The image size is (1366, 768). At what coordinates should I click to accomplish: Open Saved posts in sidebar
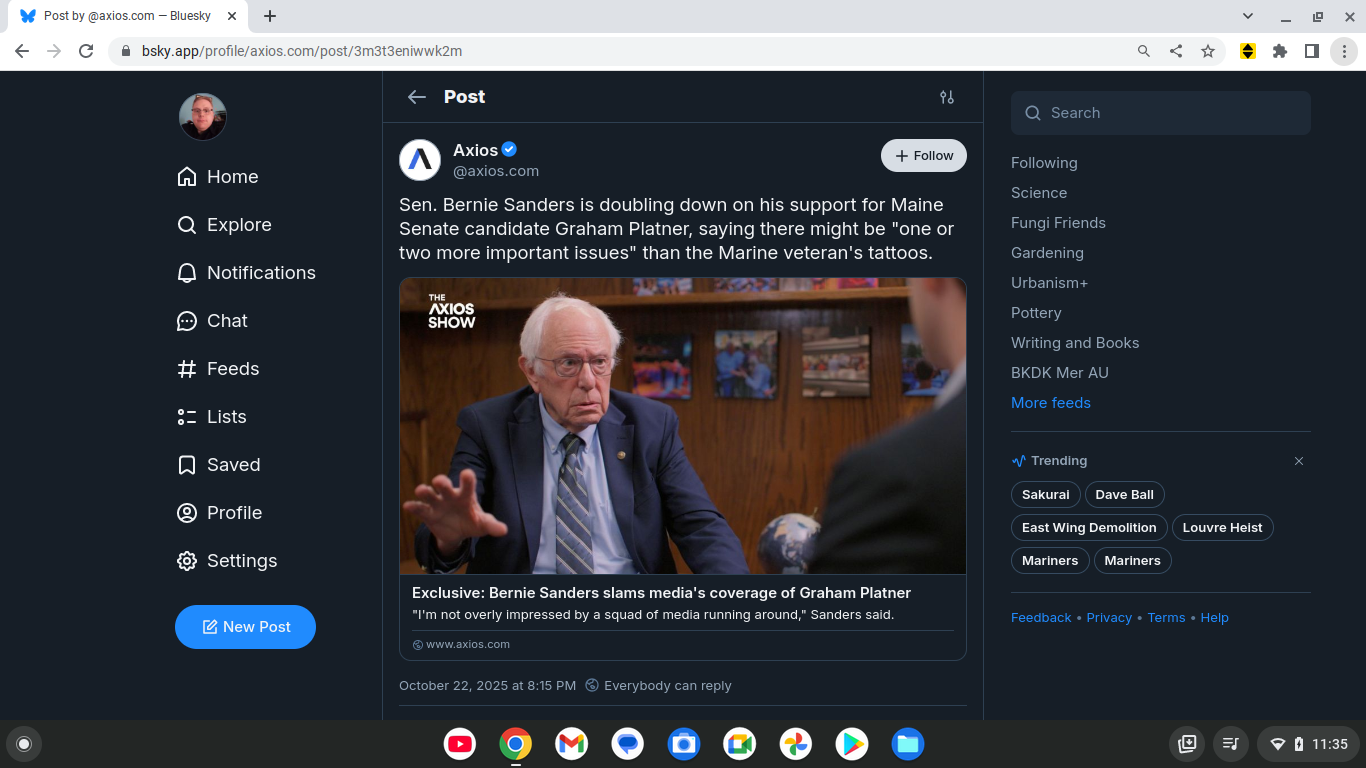[219, 465]
